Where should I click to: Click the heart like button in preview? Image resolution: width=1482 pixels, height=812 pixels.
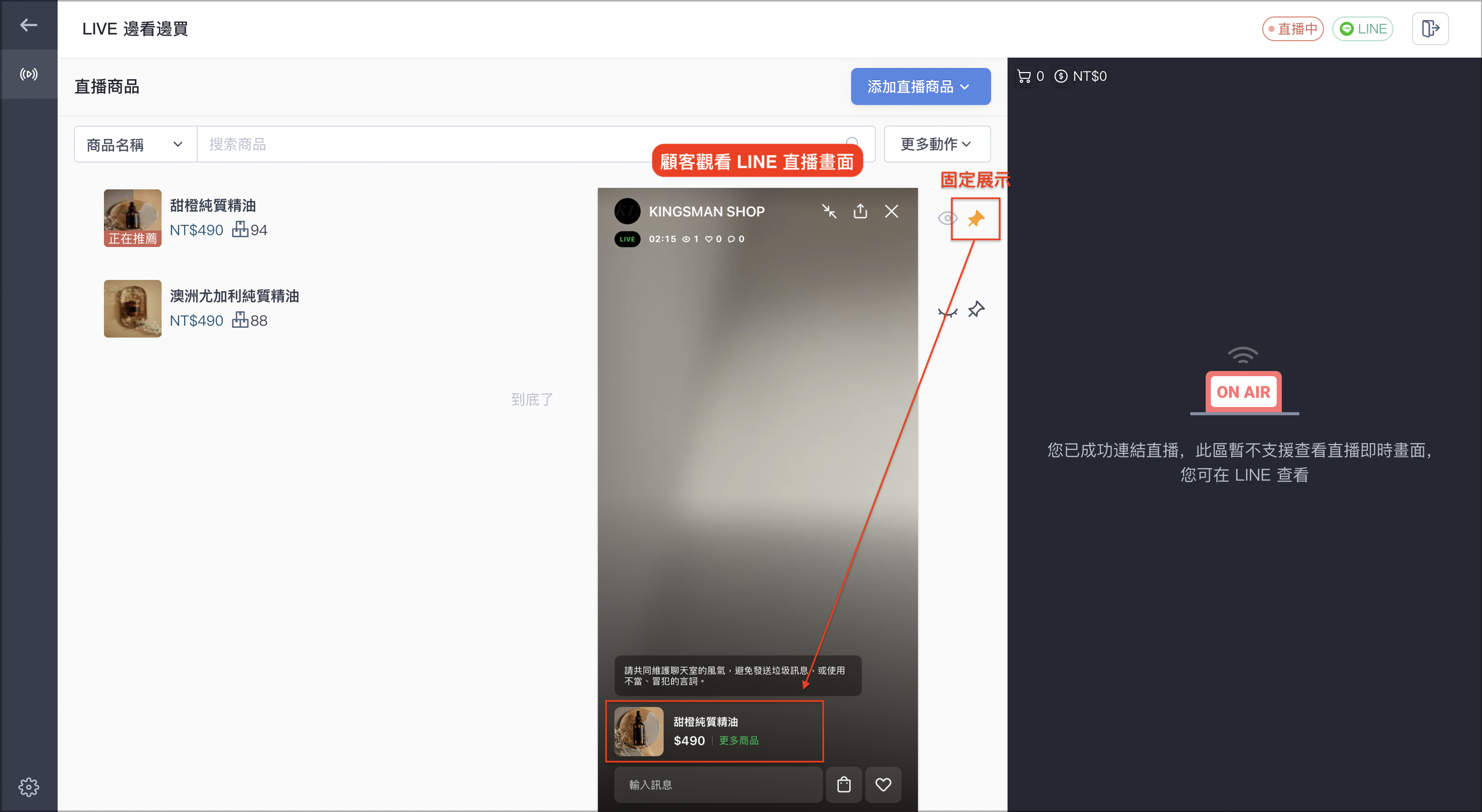tap(883, 784)
